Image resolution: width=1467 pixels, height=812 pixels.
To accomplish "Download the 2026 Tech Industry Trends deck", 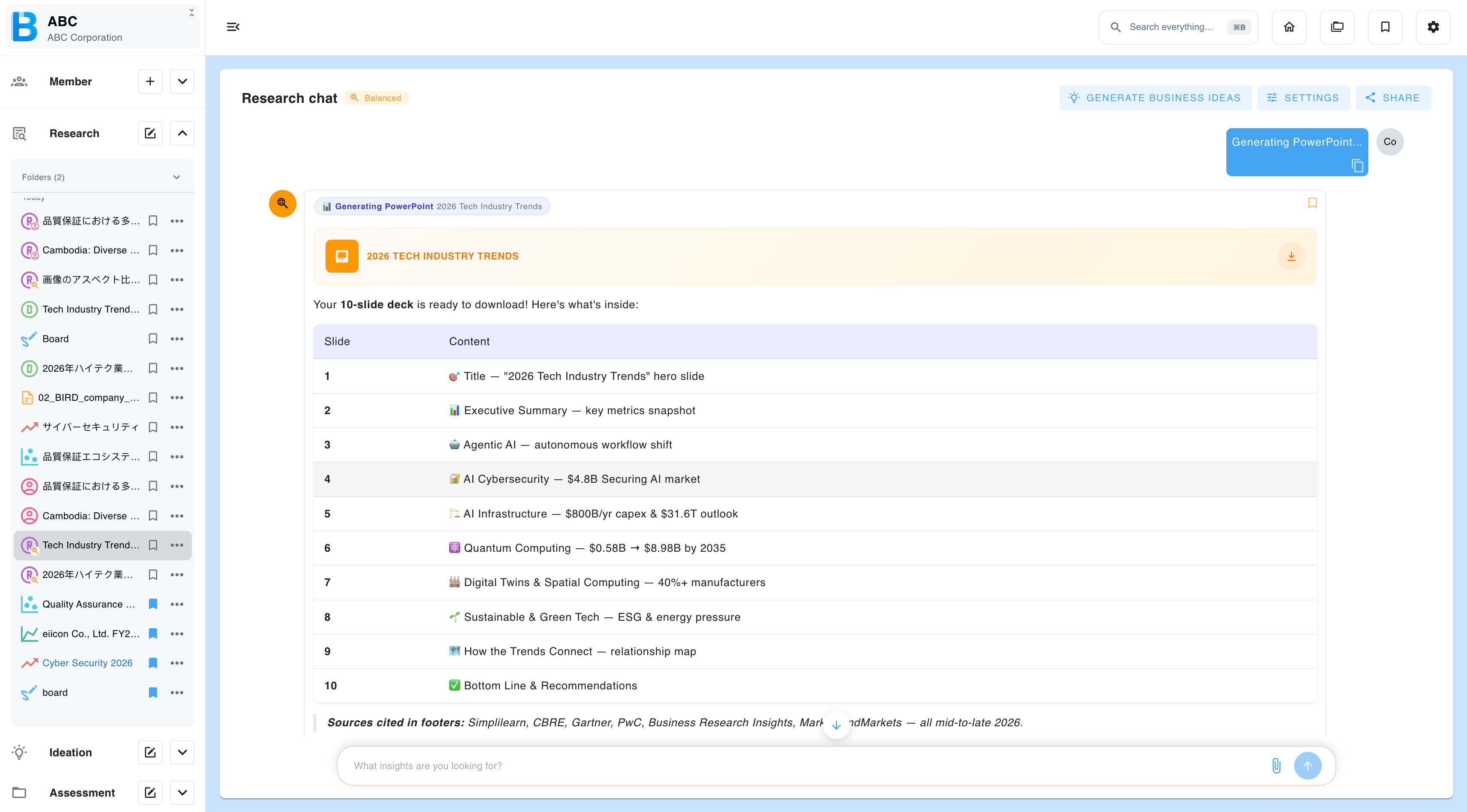I will pos(1292,256).
